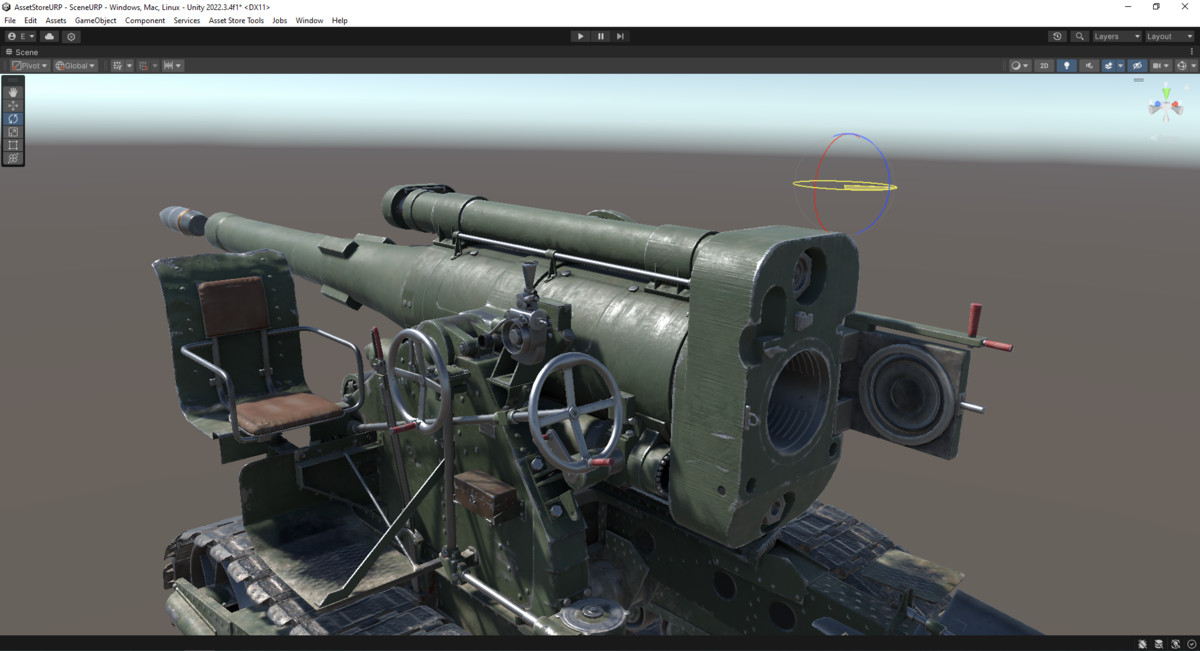Click the Search icon near Layers

tap(1079, 36)
